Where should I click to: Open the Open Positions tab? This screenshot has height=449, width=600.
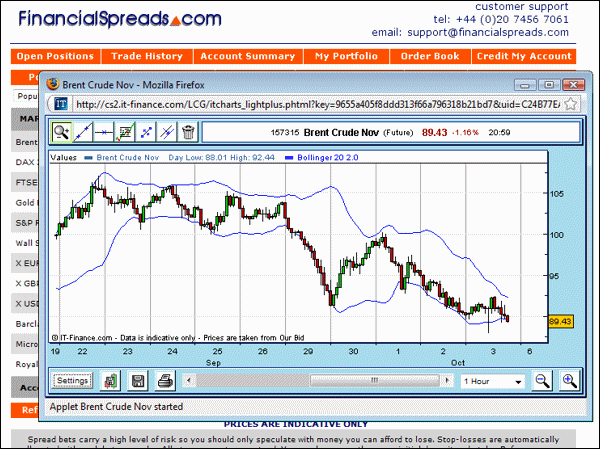[x=55, y=56]
